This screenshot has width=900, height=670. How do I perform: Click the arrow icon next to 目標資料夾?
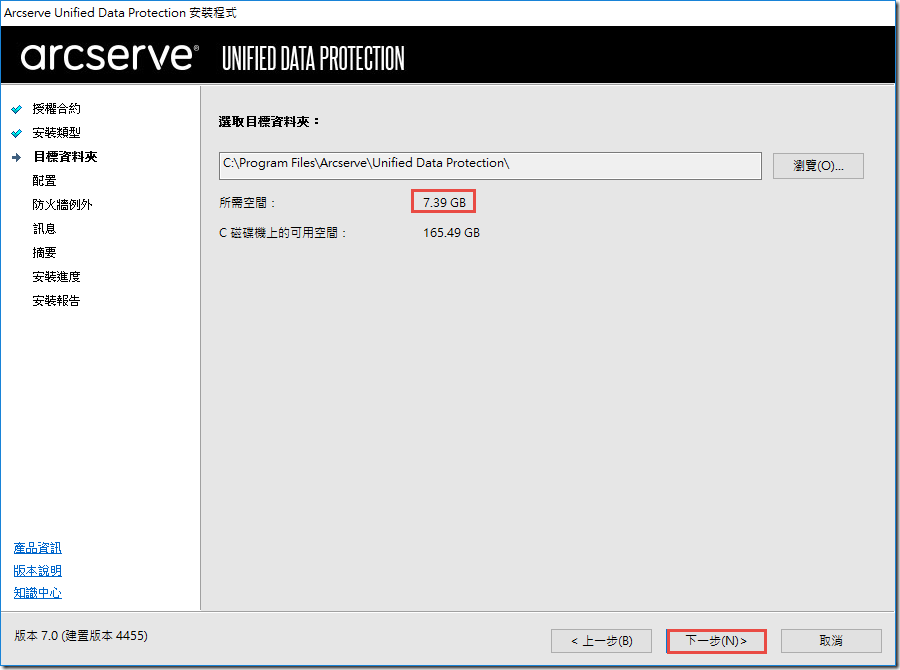(x=16, y=157)
